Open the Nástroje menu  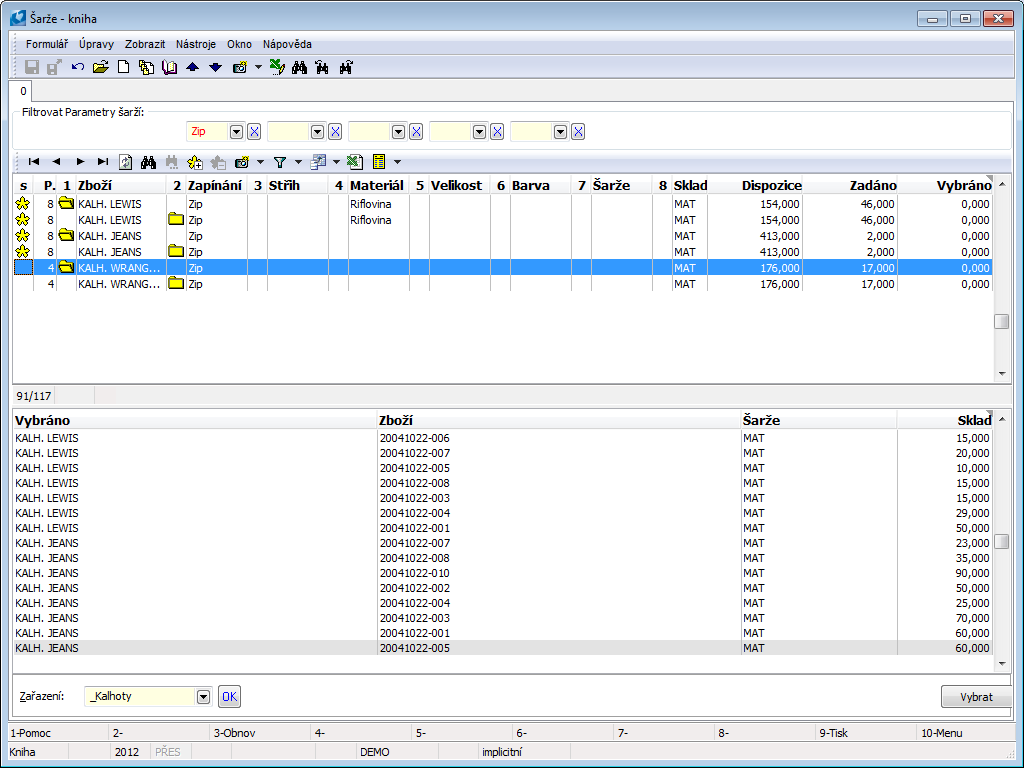point(196,44)
